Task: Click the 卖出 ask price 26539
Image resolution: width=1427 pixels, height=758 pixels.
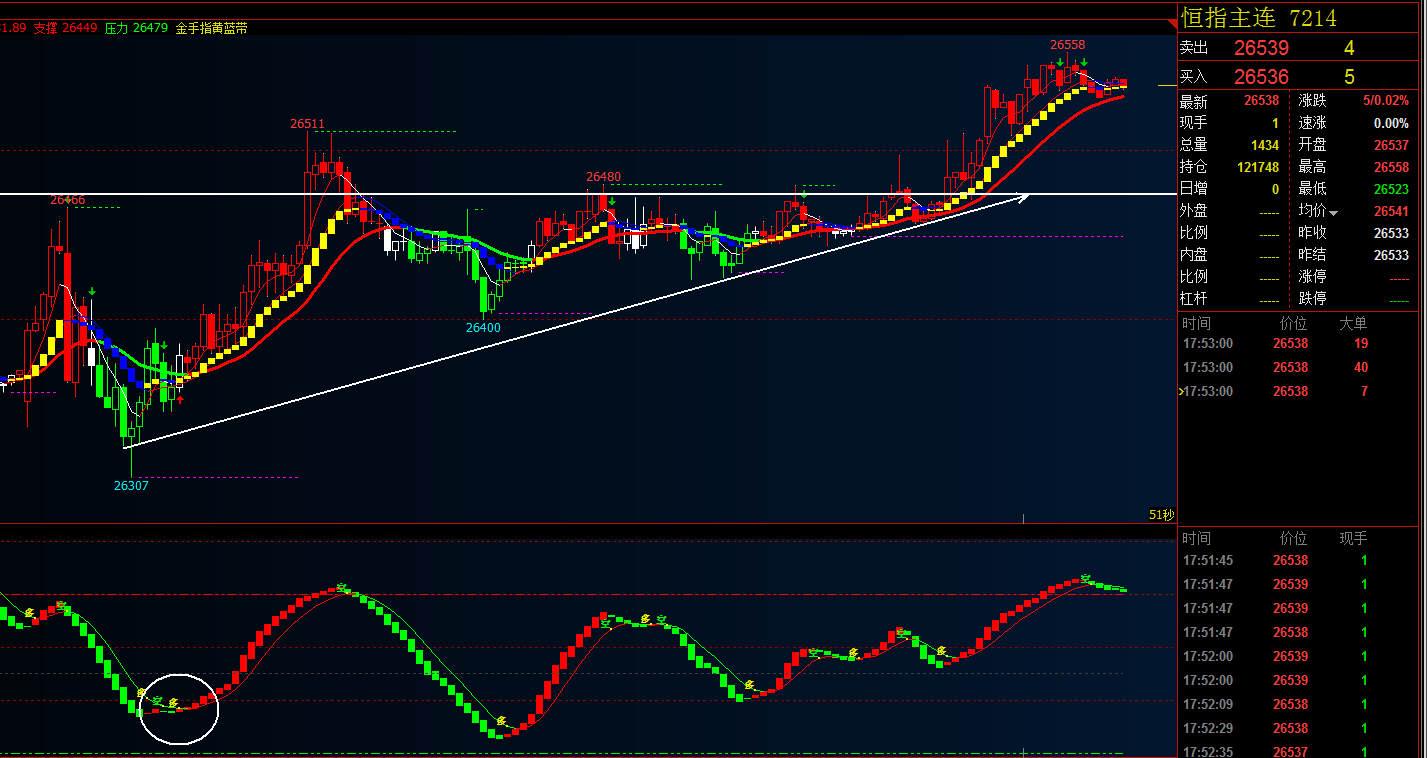Action: pos(1261,48)
